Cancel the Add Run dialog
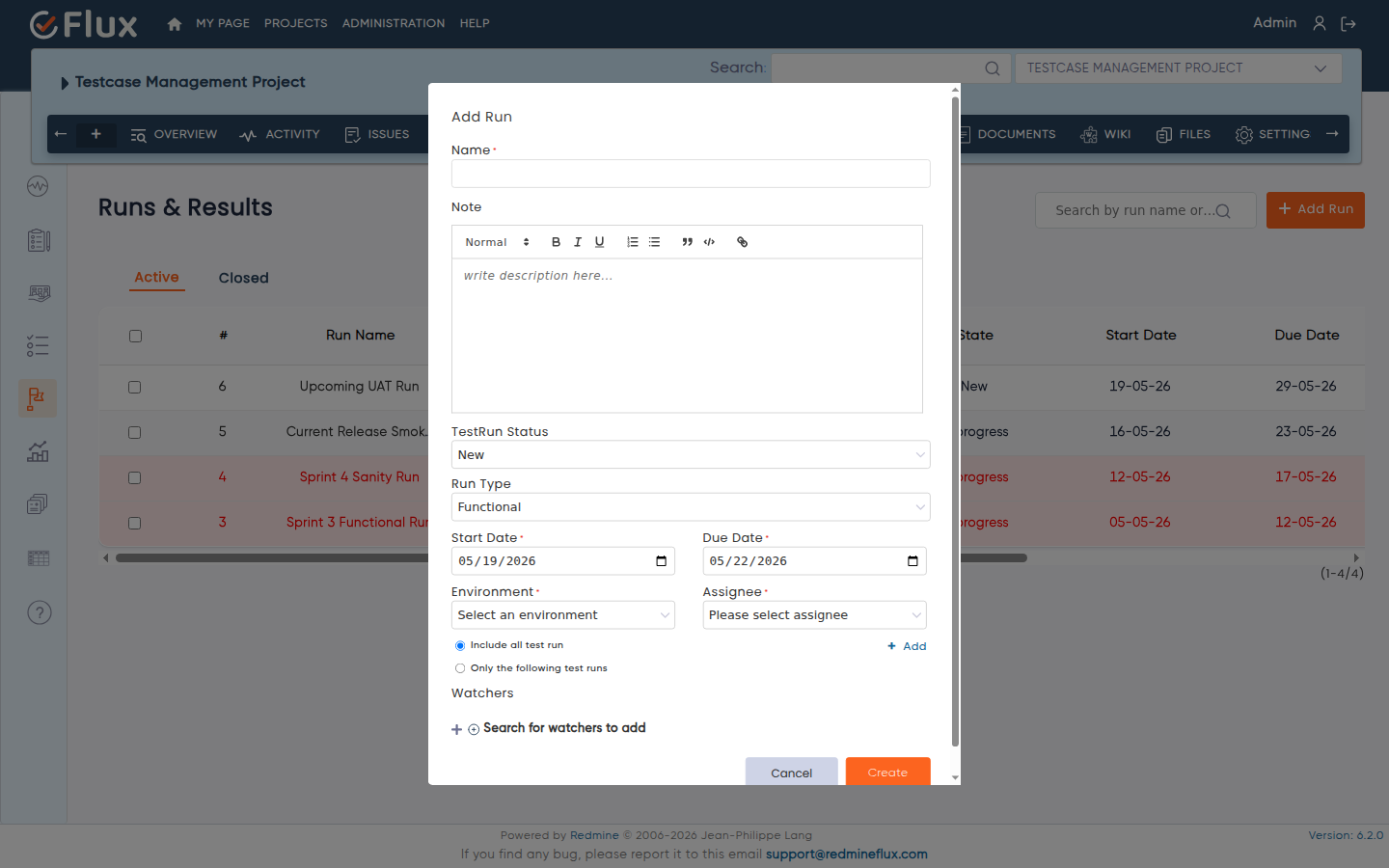 pyautogui.click(x=791, y=772)
